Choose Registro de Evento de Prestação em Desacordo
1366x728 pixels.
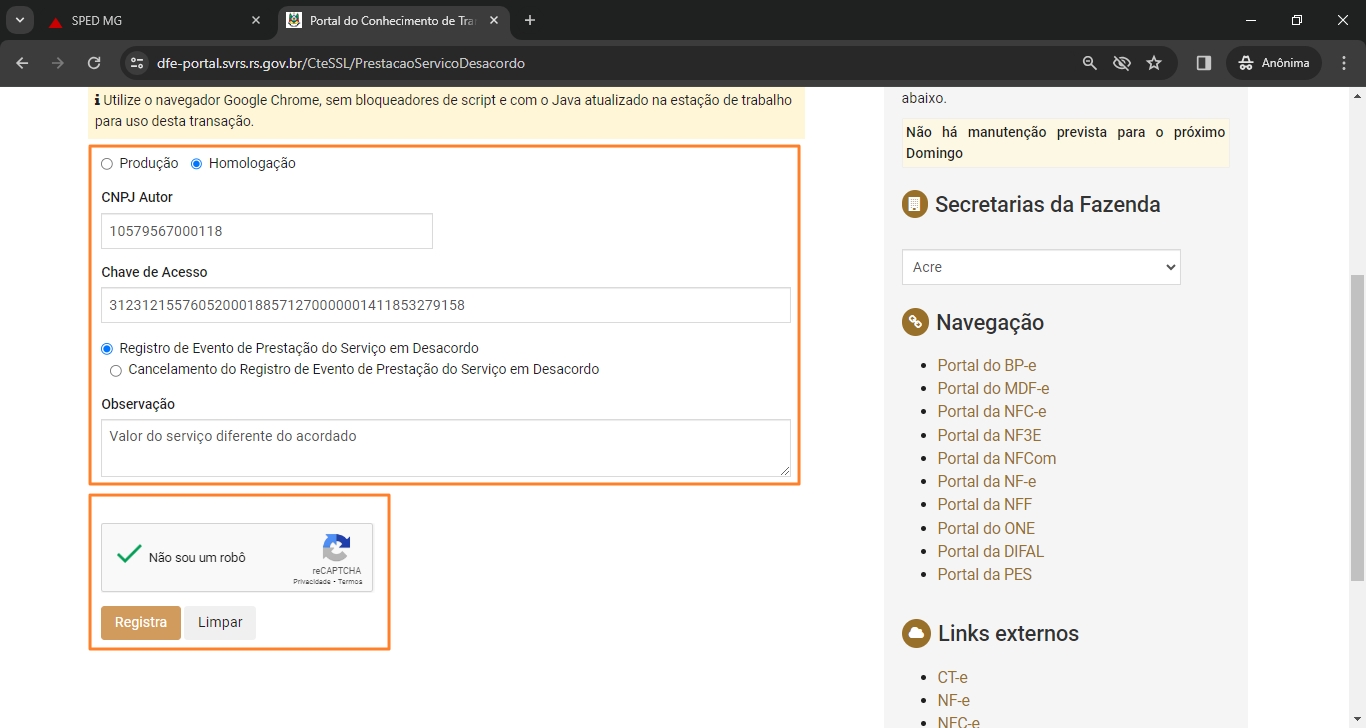point(107,349)
